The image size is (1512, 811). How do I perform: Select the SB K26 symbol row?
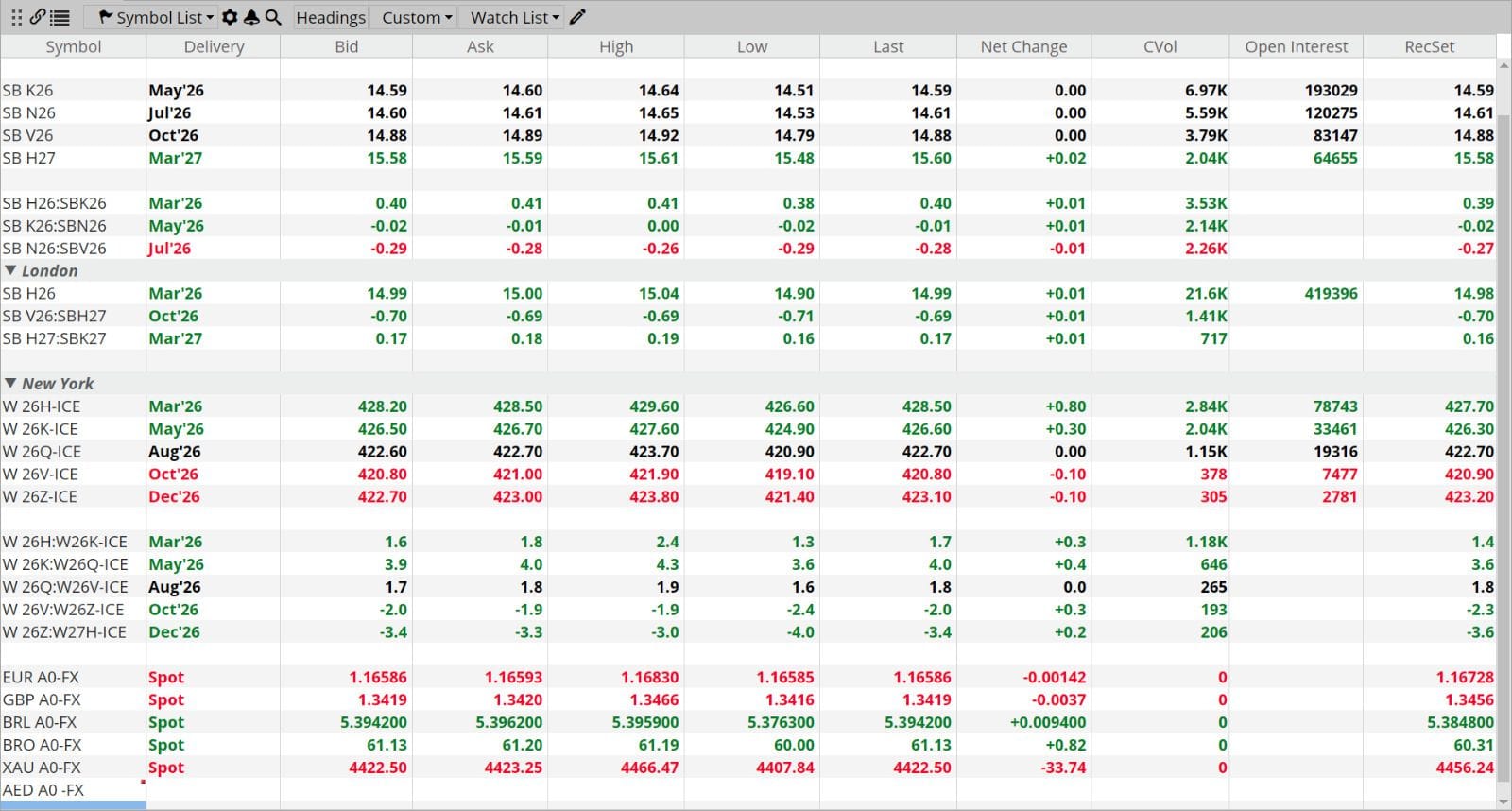tap(28, 91)
